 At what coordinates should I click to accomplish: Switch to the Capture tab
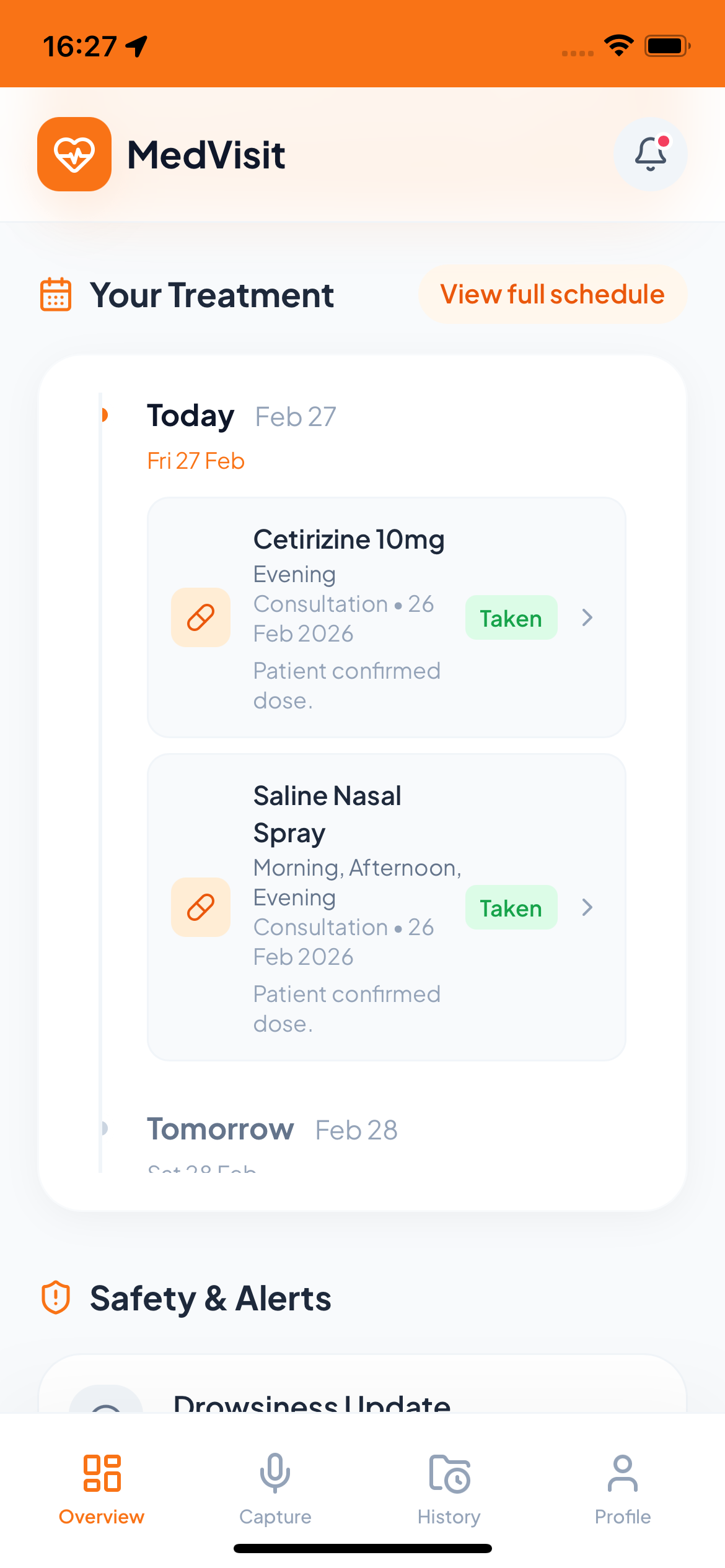275,1489
